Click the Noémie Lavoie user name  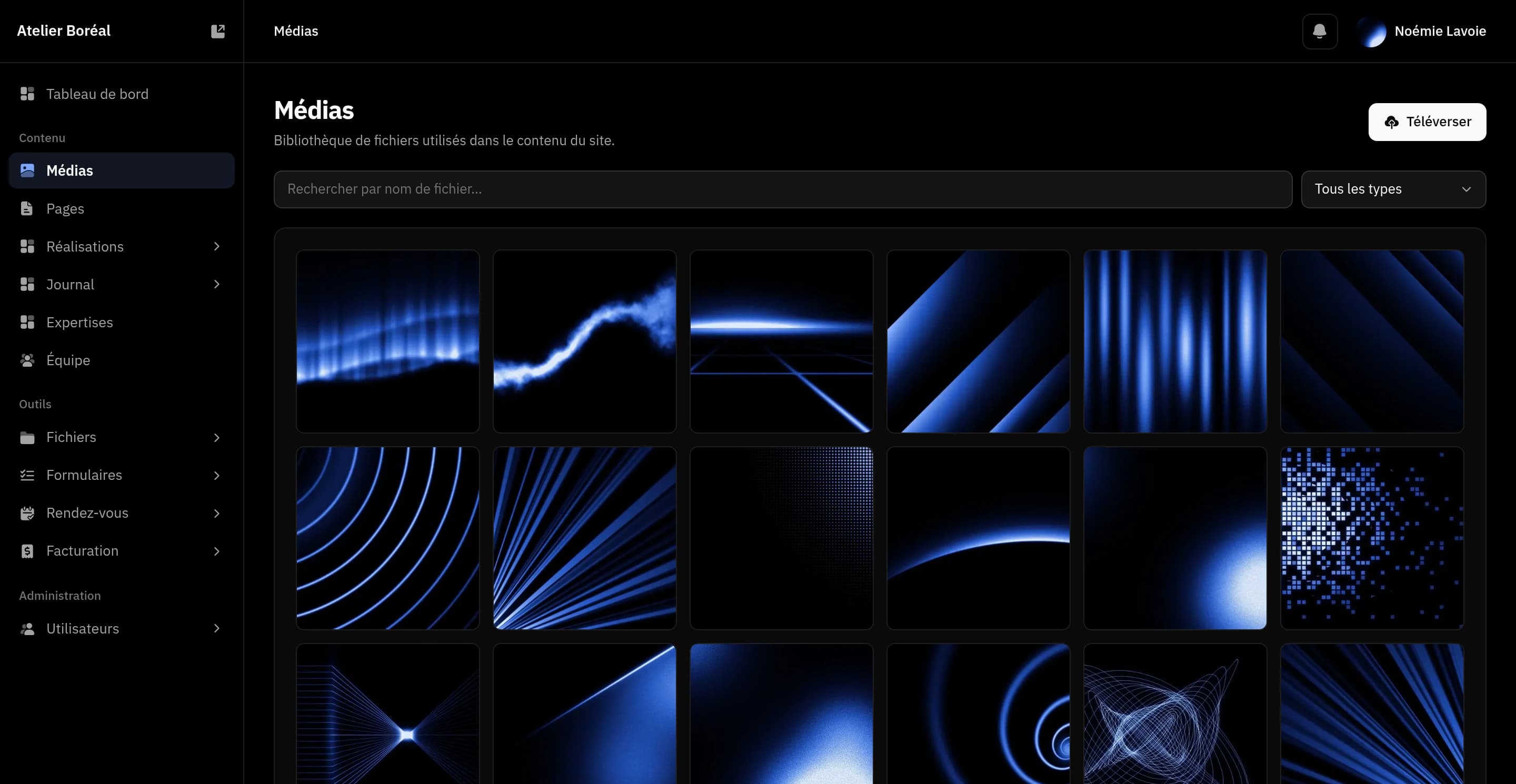(1440, 31)
